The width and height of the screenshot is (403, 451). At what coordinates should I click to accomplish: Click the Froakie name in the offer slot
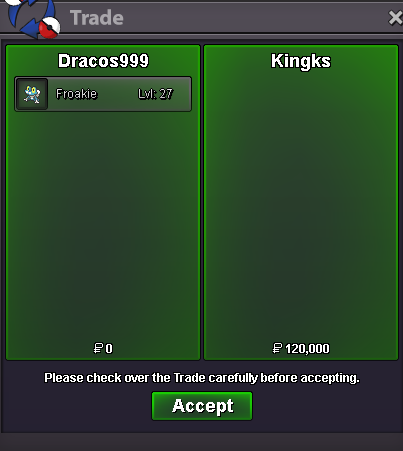pos(76,94)
